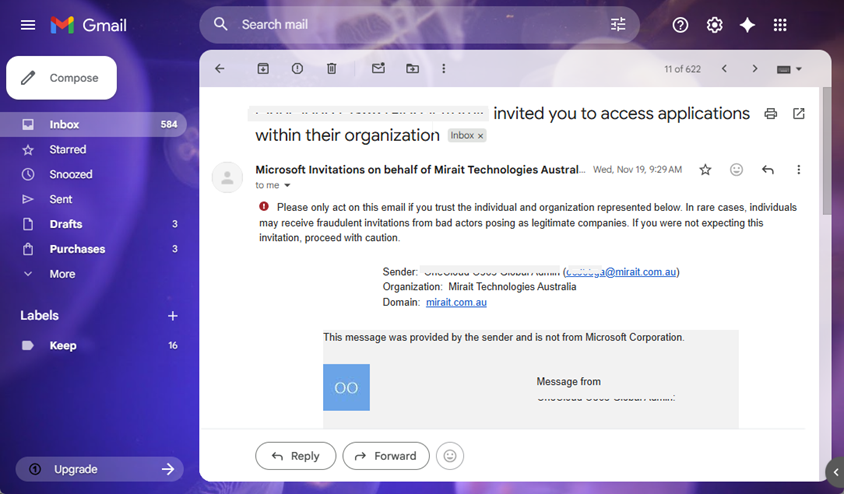Viewport: 844px width, 494px height.
Task: Report this email as spam
Action: click(297, 69)
